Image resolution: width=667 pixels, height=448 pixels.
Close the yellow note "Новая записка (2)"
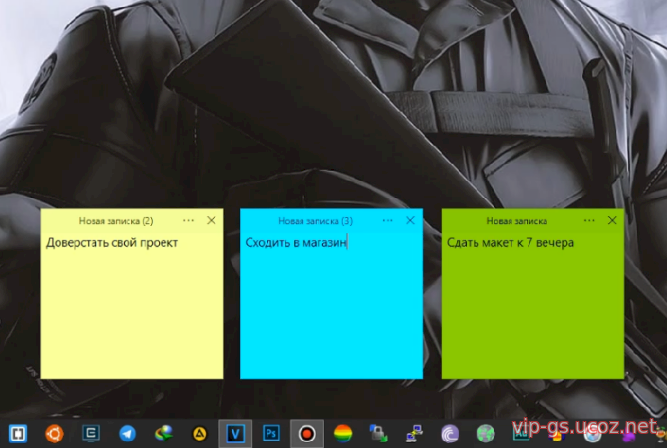coord(211,220)
